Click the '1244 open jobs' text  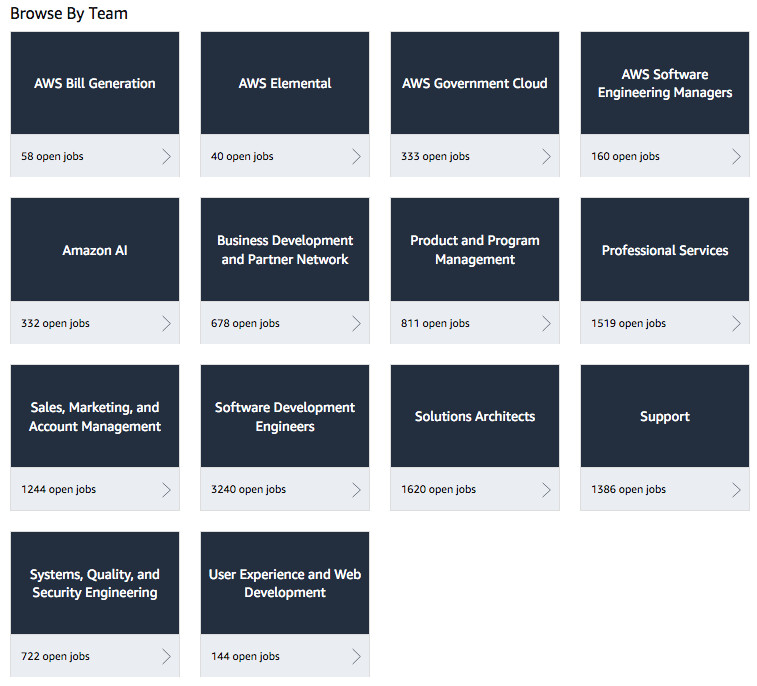click(x=58, y=490)
